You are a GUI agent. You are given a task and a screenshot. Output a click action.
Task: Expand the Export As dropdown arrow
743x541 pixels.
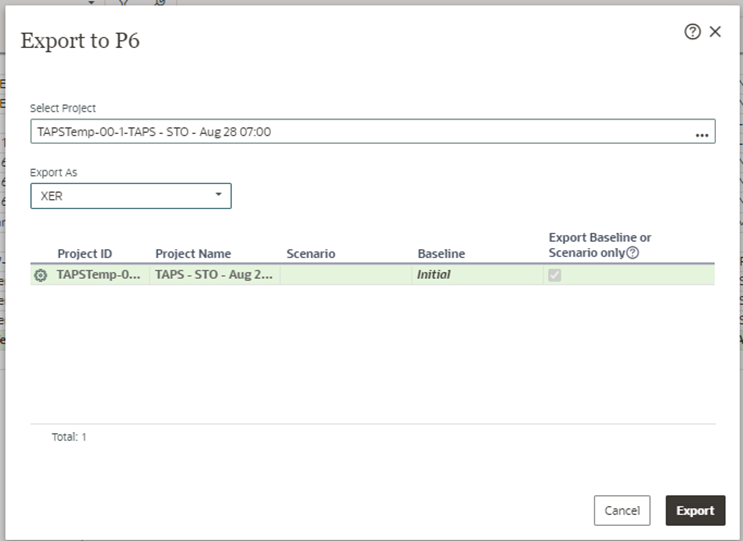[218, 195]
